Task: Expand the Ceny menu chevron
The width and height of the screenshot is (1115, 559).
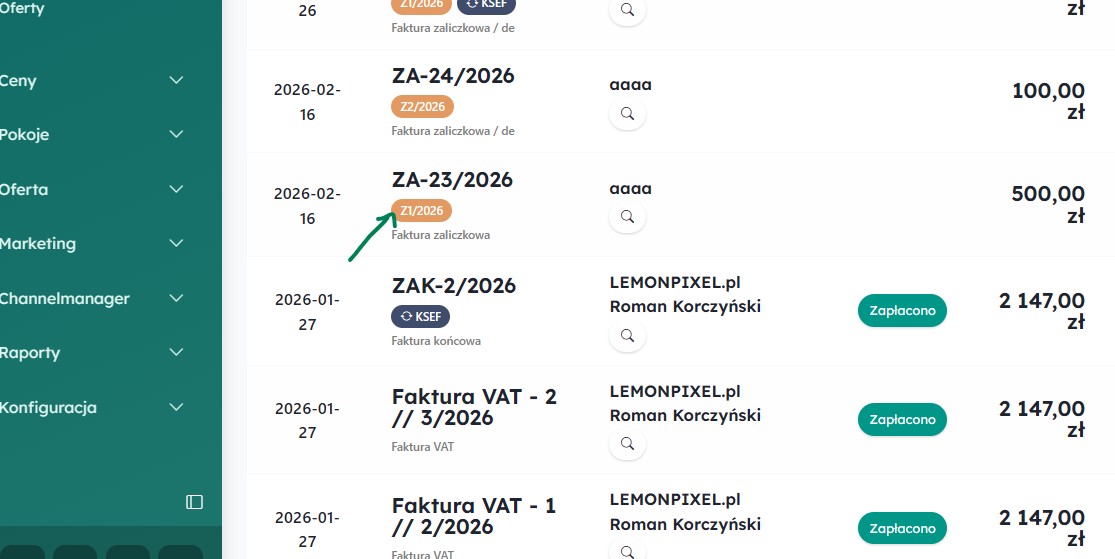Action: 177,81
